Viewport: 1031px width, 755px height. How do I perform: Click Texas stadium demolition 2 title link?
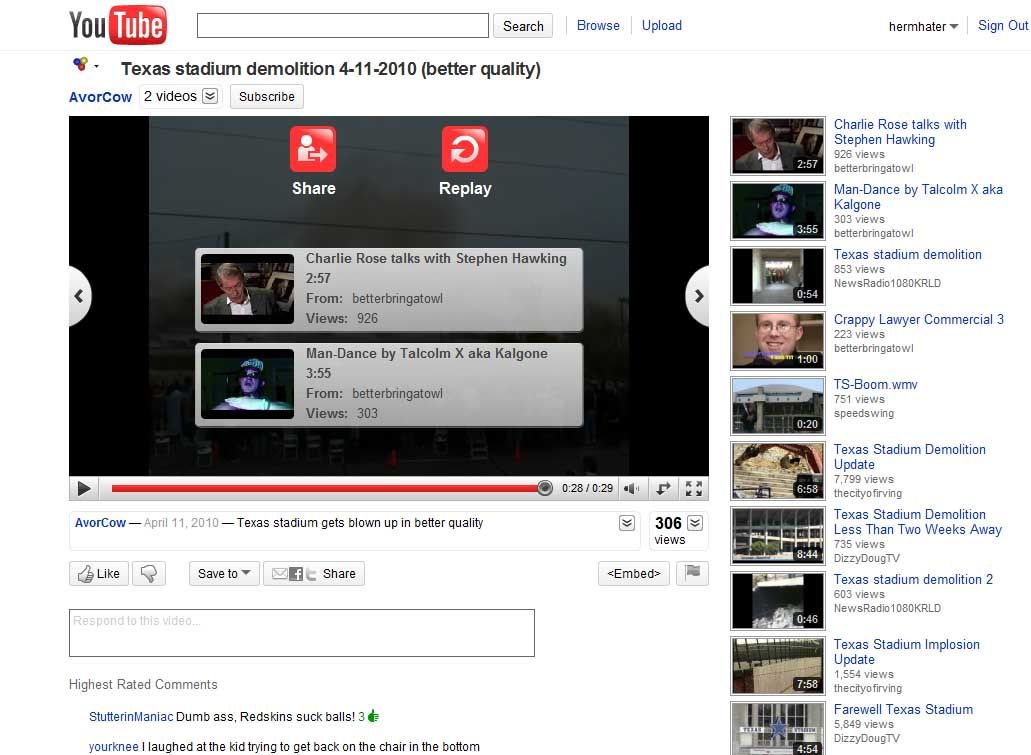[x=913, y=579]
